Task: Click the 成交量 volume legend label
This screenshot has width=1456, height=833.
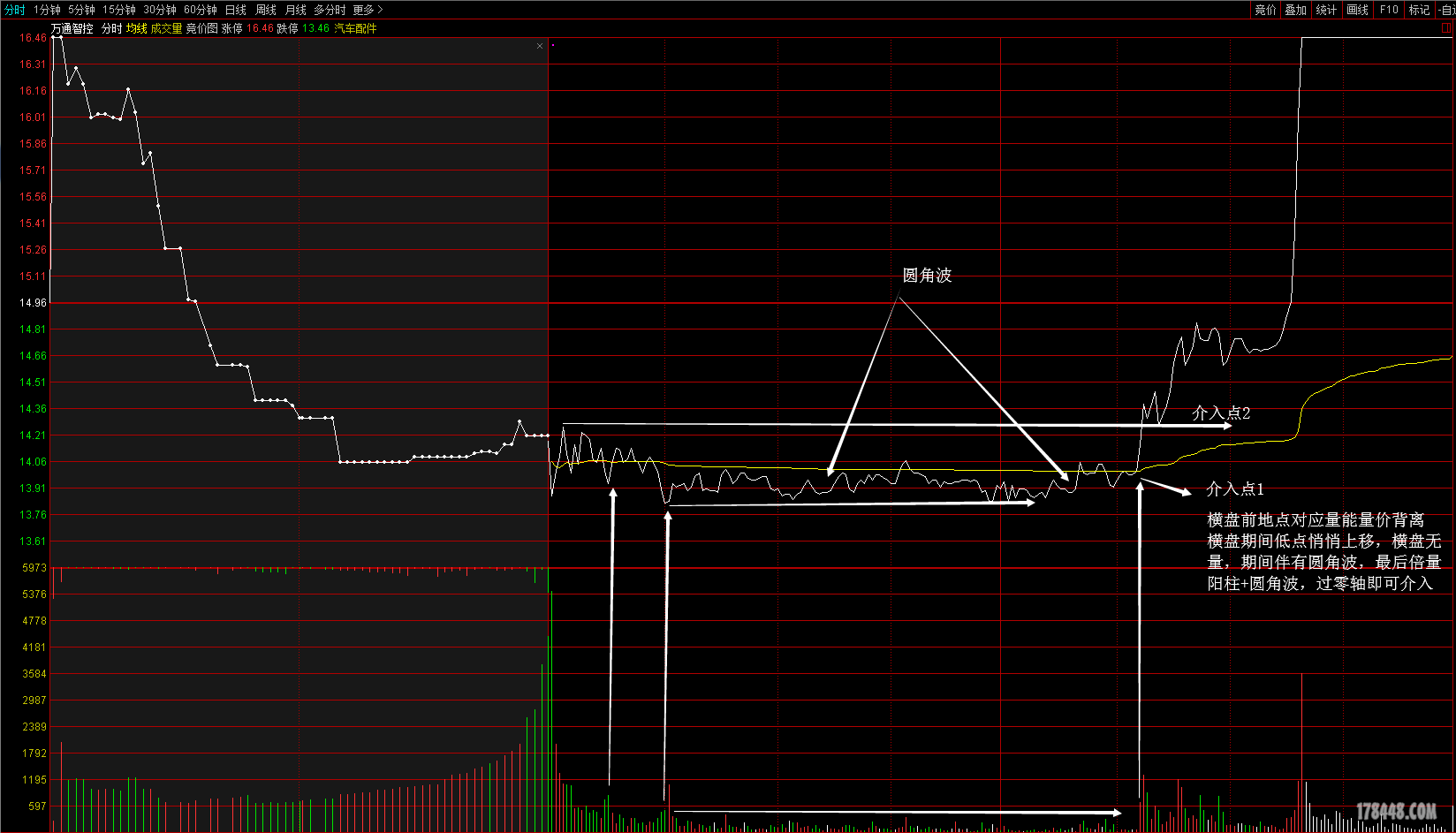Action: [x=166, y=28]
